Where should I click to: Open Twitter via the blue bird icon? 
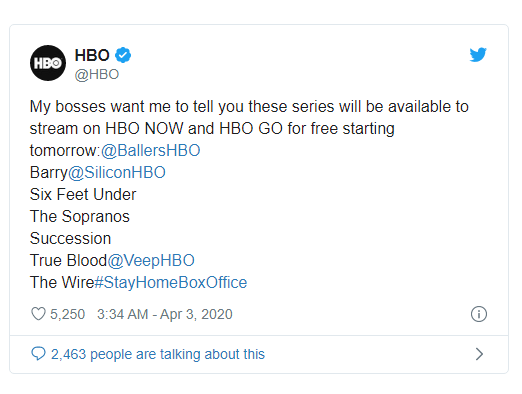click(478, 55)
